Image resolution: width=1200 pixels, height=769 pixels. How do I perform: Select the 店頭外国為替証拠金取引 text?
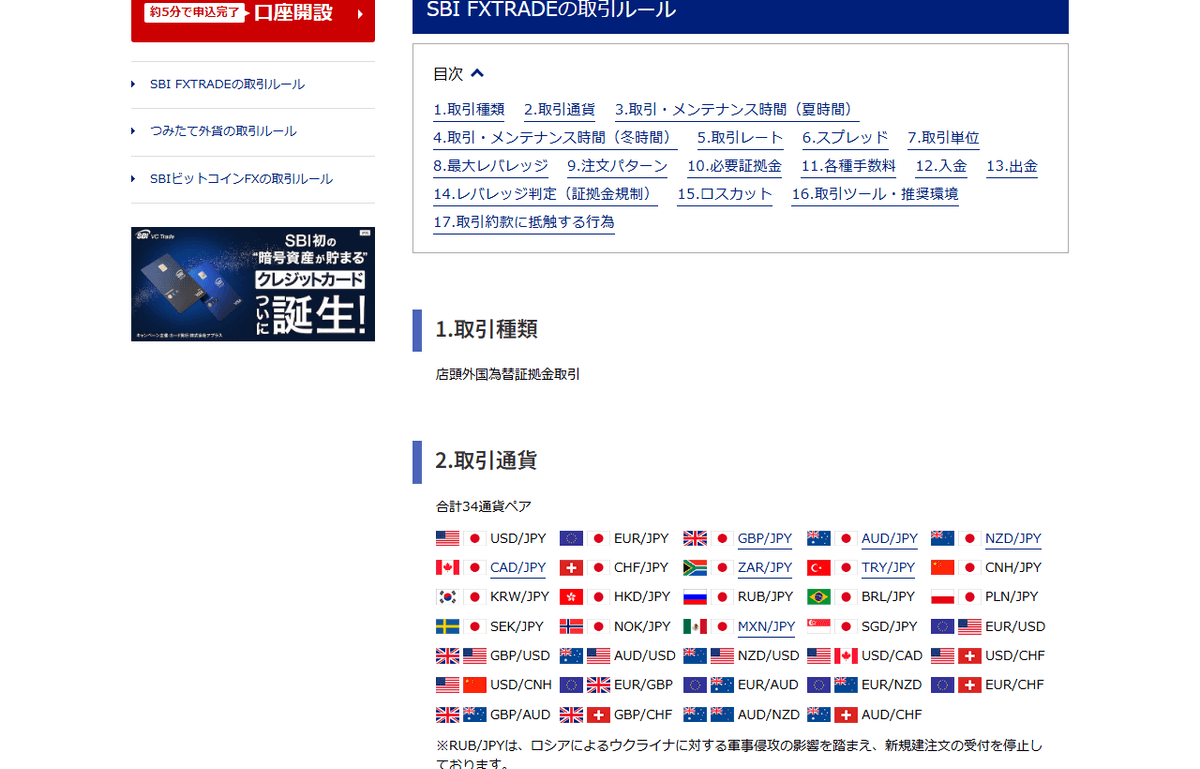click(x=508, y=374)
